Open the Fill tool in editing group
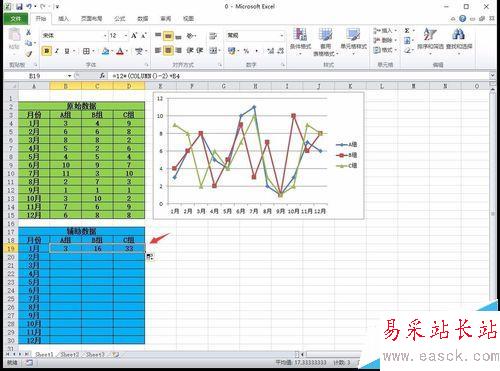500x371 pixels. pos(407,41)
